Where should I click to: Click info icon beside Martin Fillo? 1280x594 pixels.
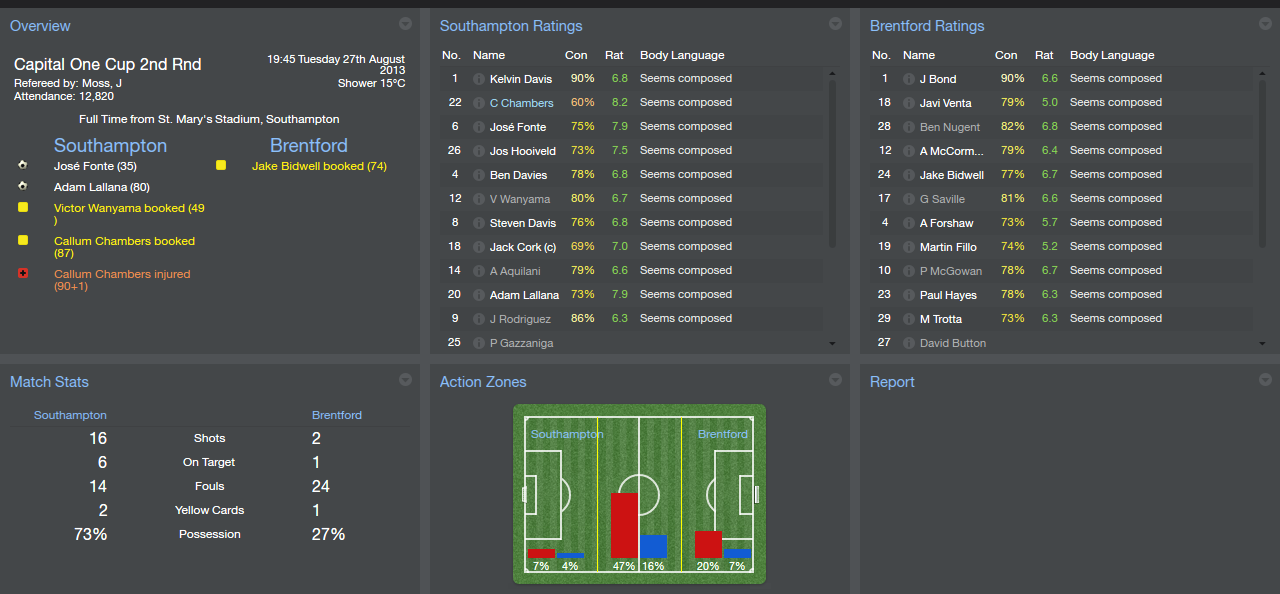click(x=908, y=247)
